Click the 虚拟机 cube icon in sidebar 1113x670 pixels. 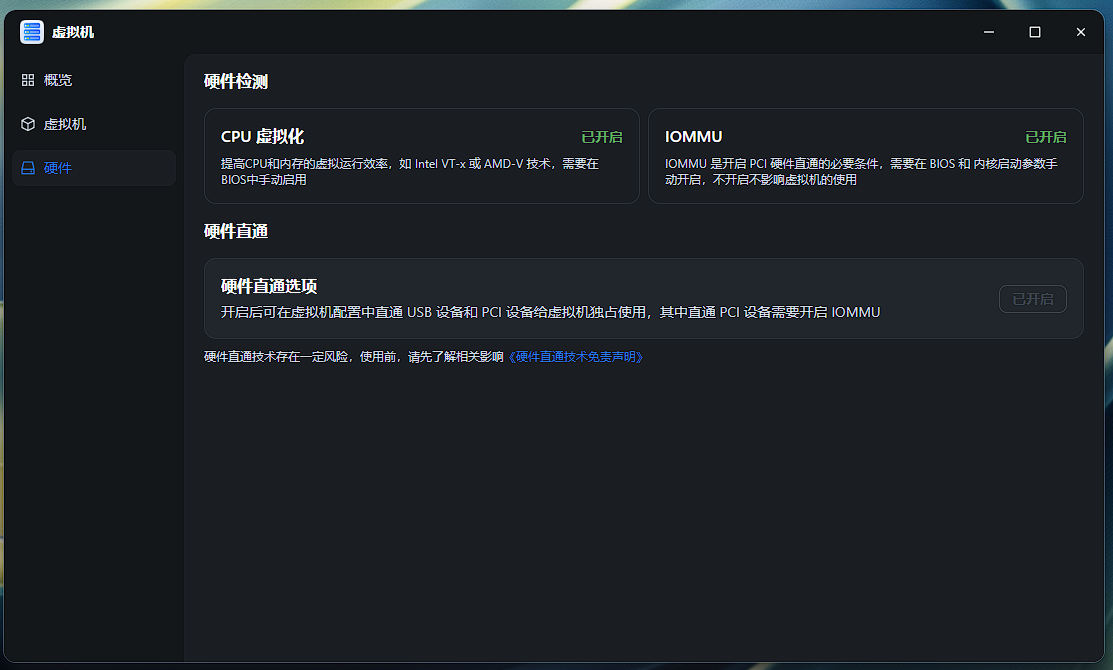point(28,124)
